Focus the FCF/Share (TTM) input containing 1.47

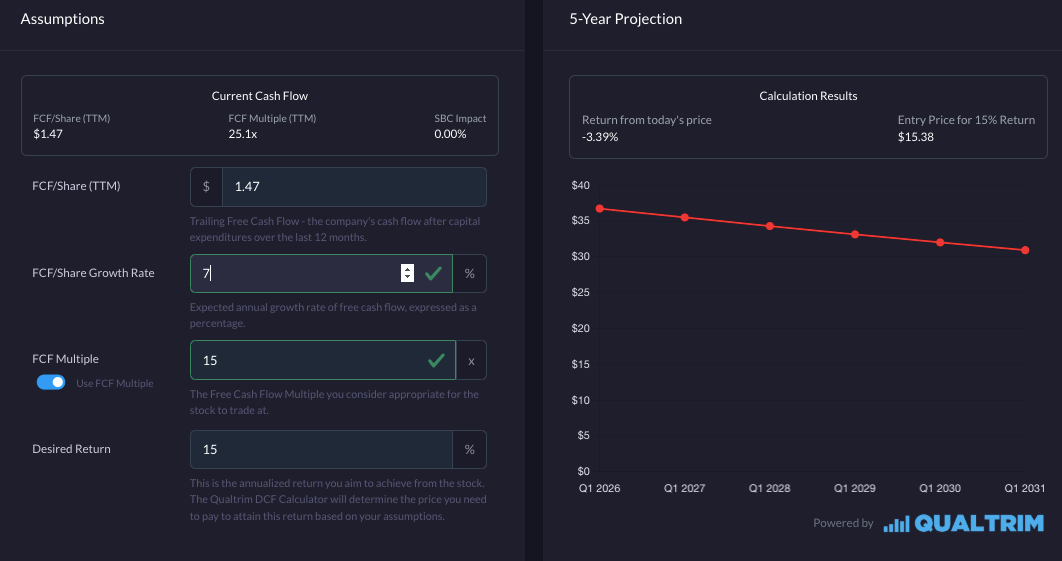[353, 187]
